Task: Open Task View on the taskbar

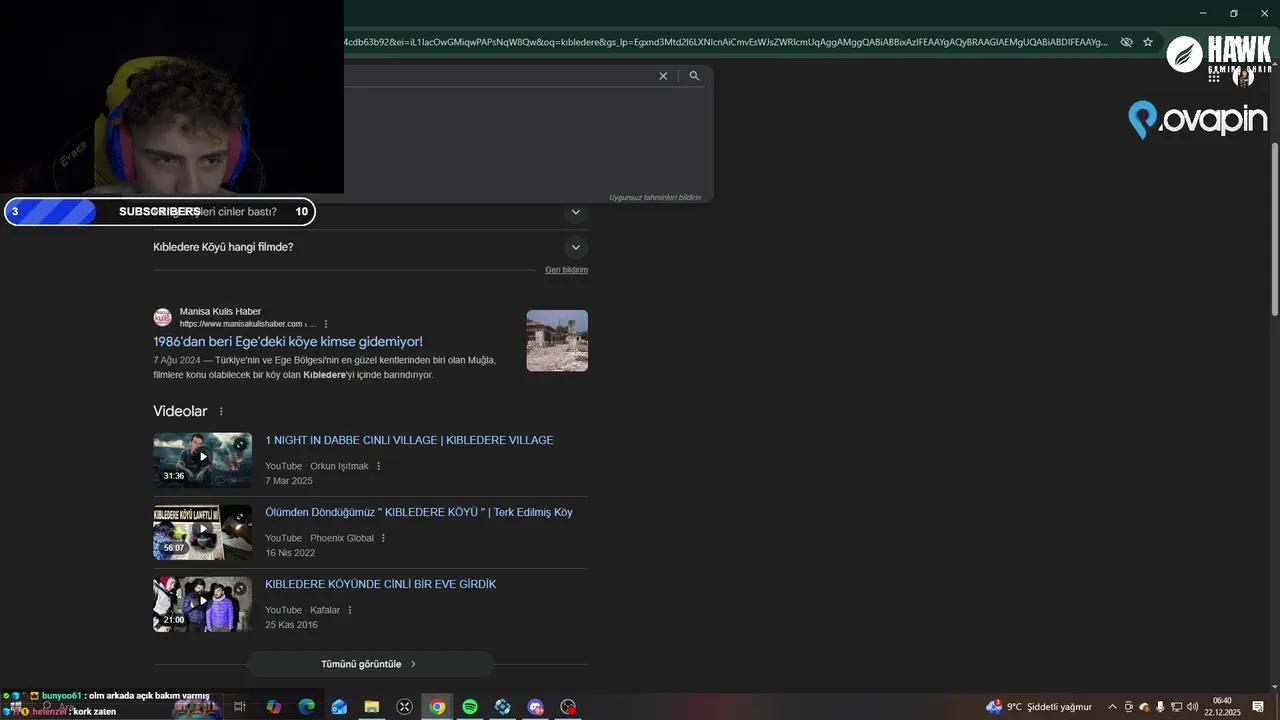Action: [240, 707]
